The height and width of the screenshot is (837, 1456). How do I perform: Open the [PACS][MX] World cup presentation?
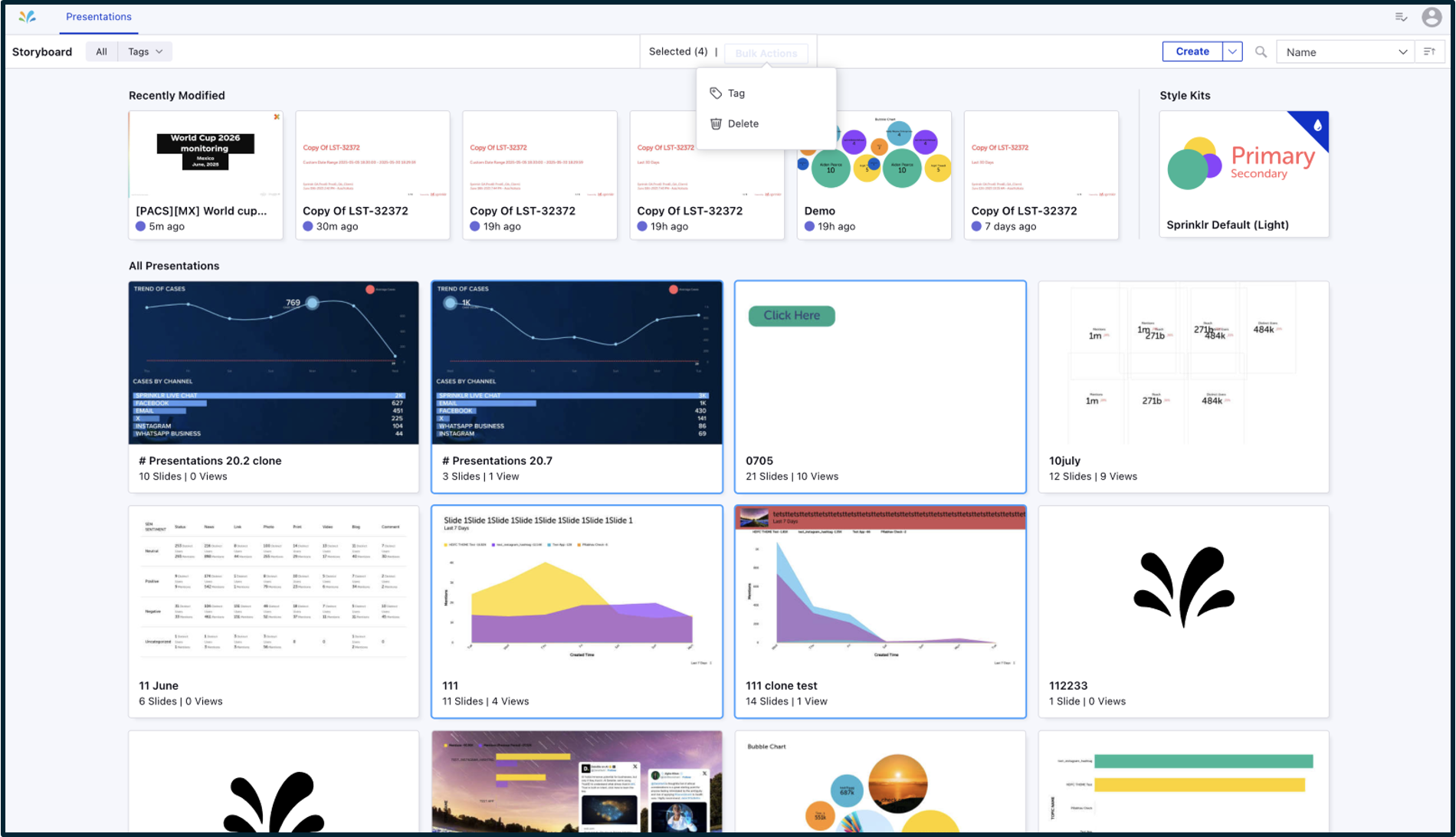[205, 175]
